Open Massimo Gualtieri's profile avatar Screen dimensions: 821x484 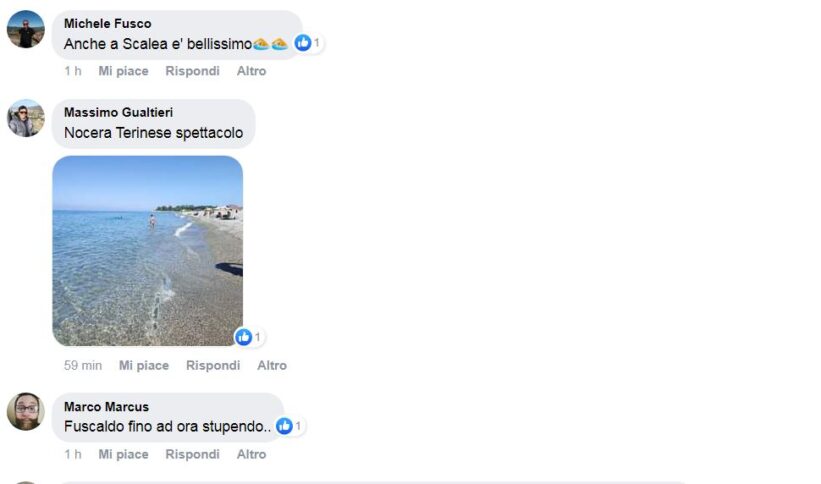(26, 118)
